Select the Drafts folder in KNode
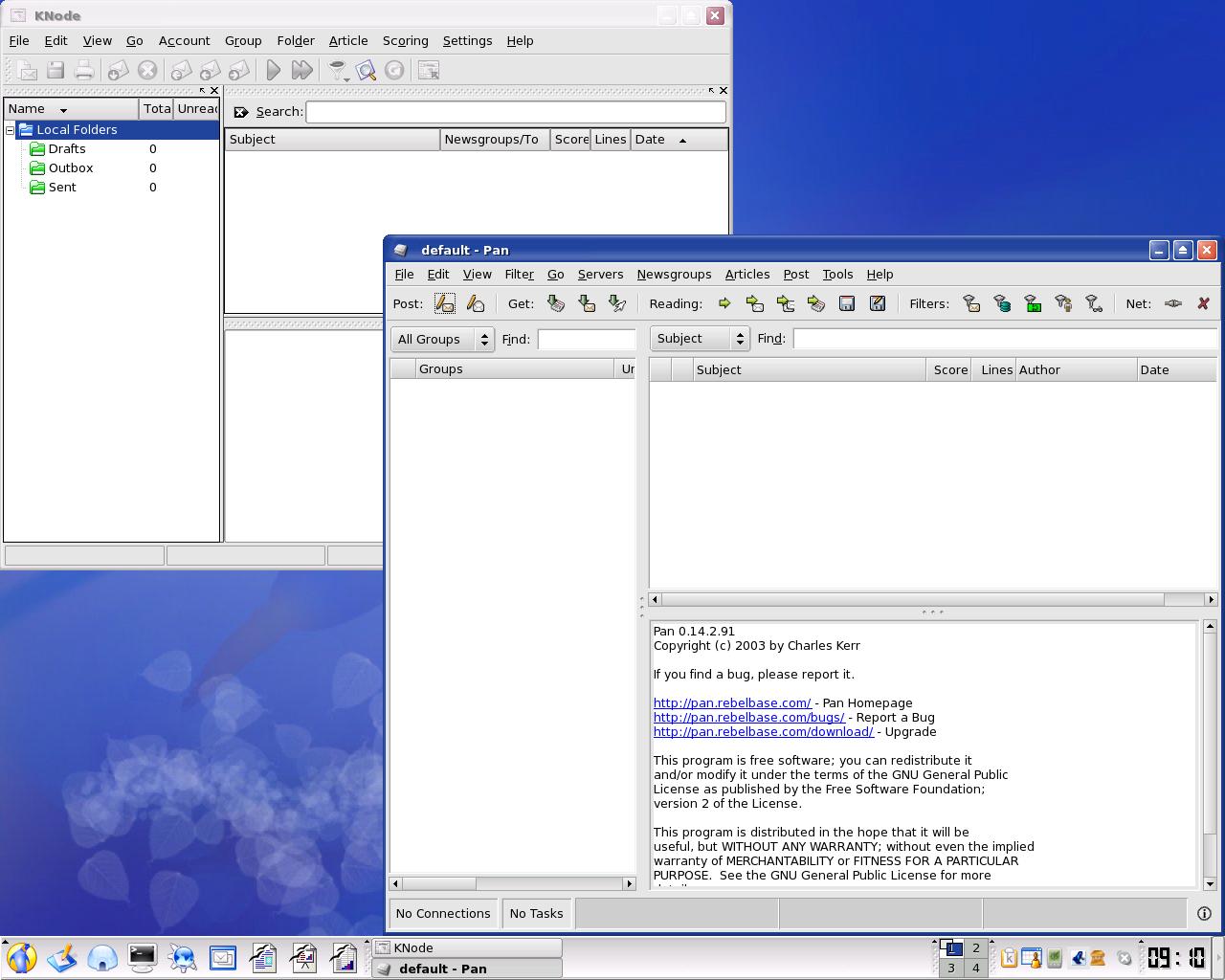1225x980 pixels. [x=67, y=148]
